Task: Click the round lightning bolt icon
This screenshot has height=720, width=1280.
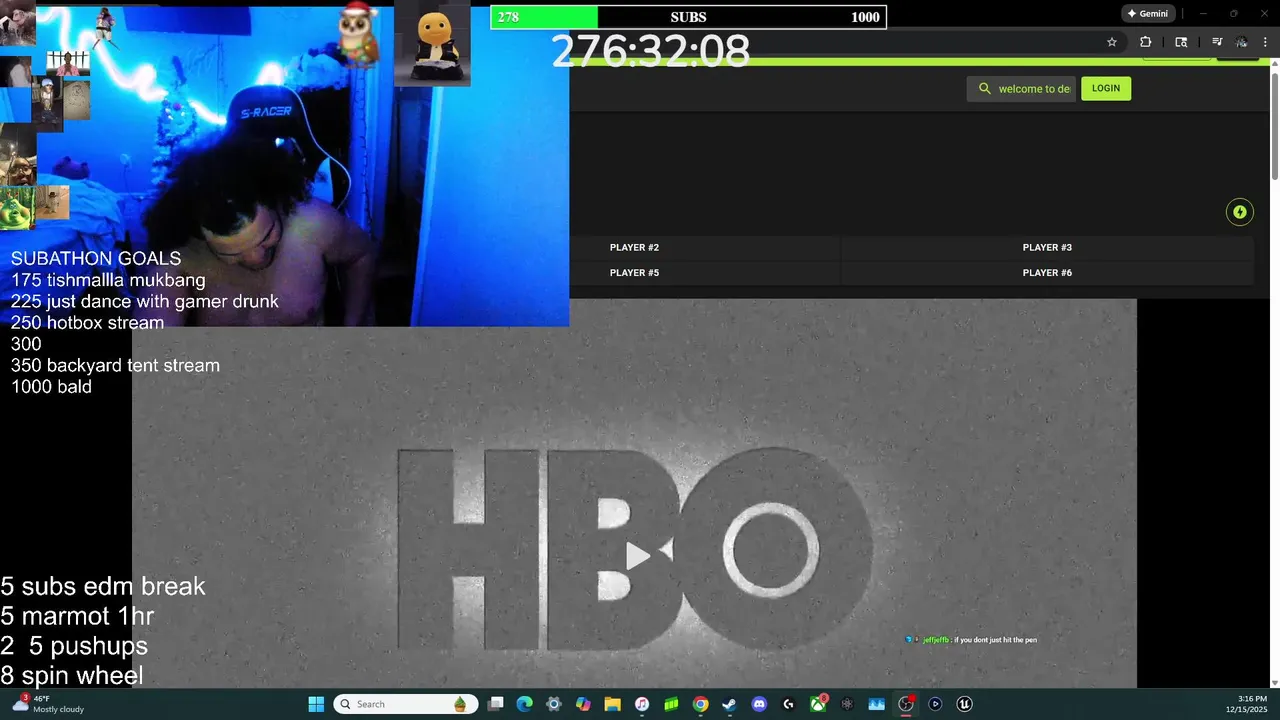Action: [1240, 212]
